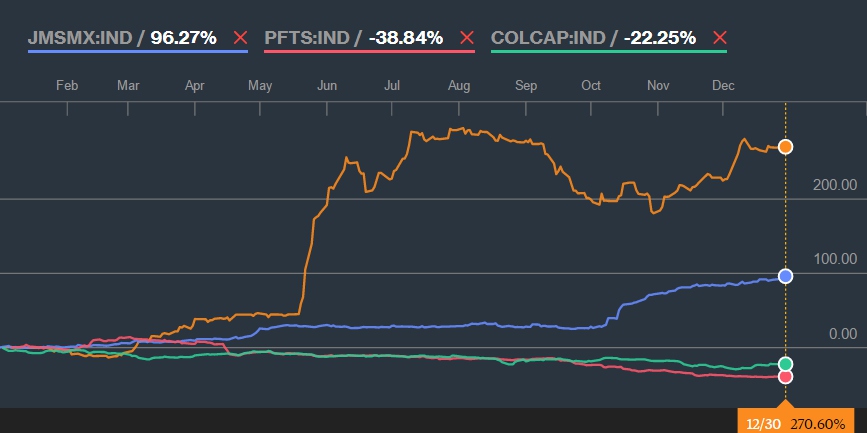867x433 pixels.
Task: Click the red PFTS data point marker
Action: point(785,377)
